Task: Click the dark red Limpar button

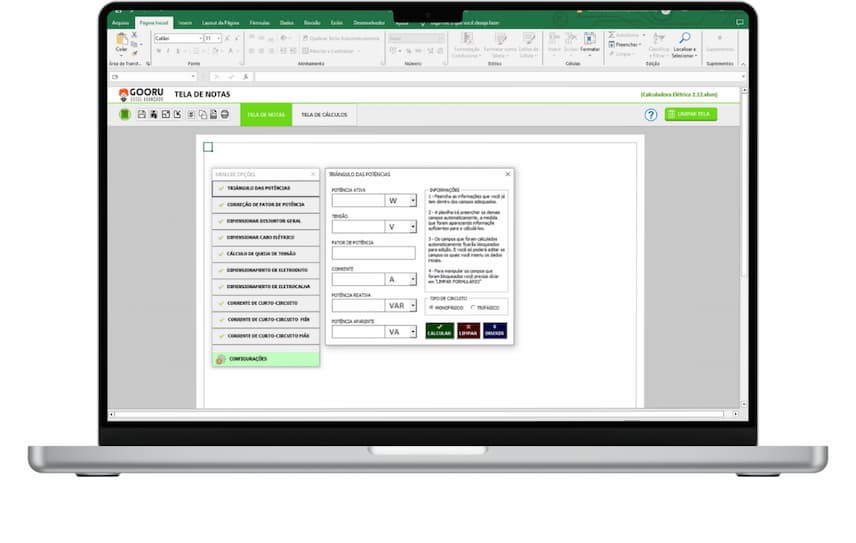Action: click(x=468, y=331)
